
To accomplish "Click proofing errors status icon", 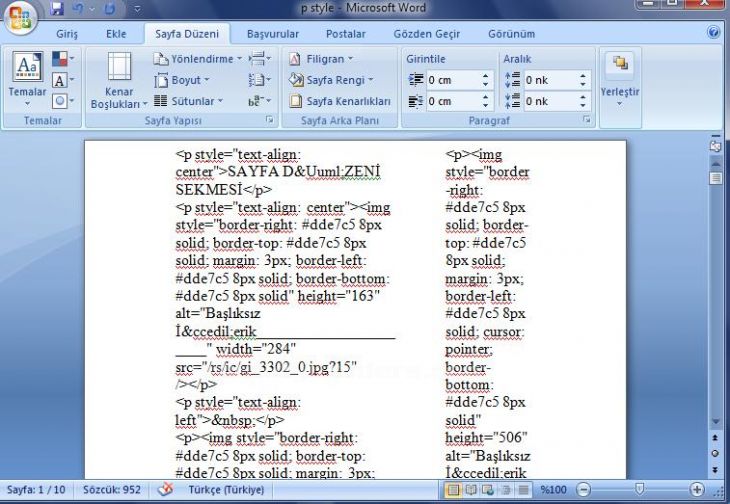I will [x=165, y=490].
